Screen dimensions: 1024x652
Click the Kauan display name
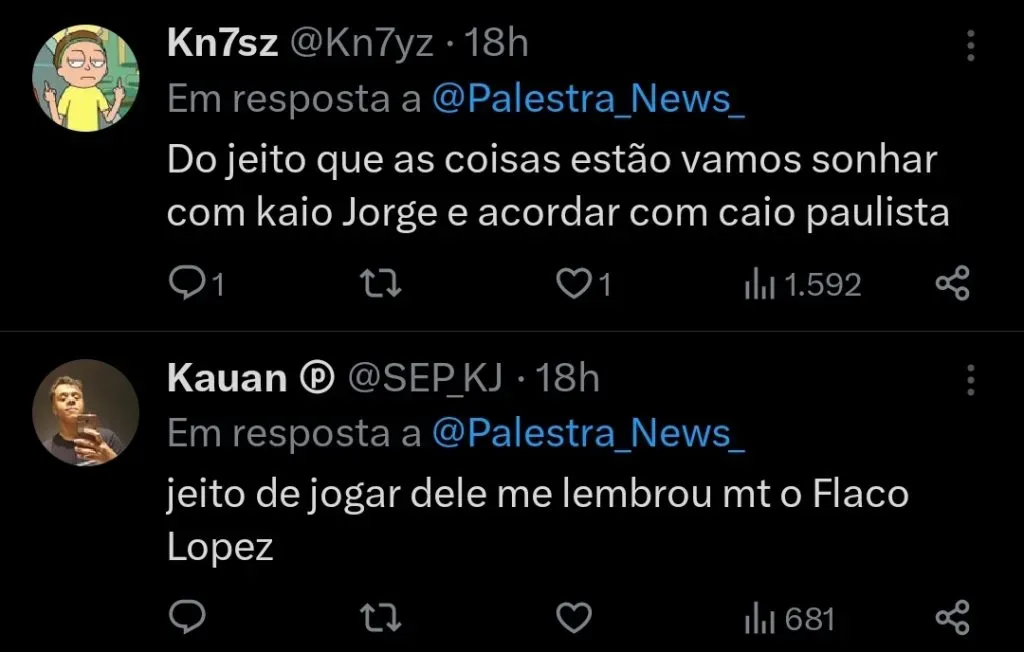[226, 378]
